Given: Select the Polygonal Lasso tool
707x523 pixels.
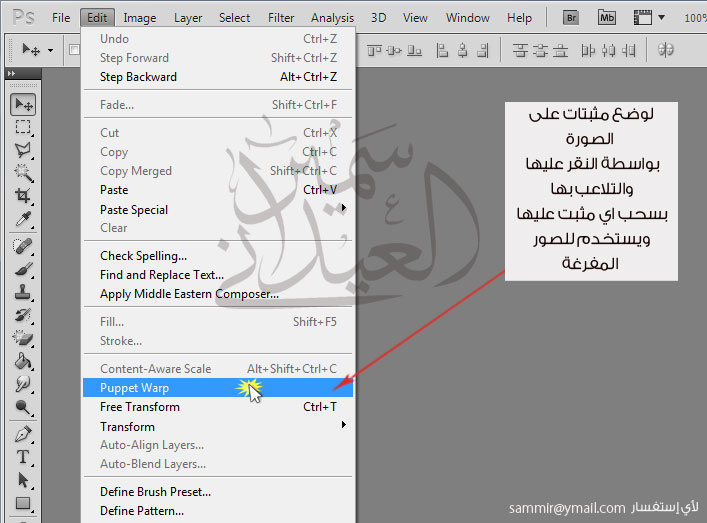Looking at the screenshot, I should click(x=23, y=150).
